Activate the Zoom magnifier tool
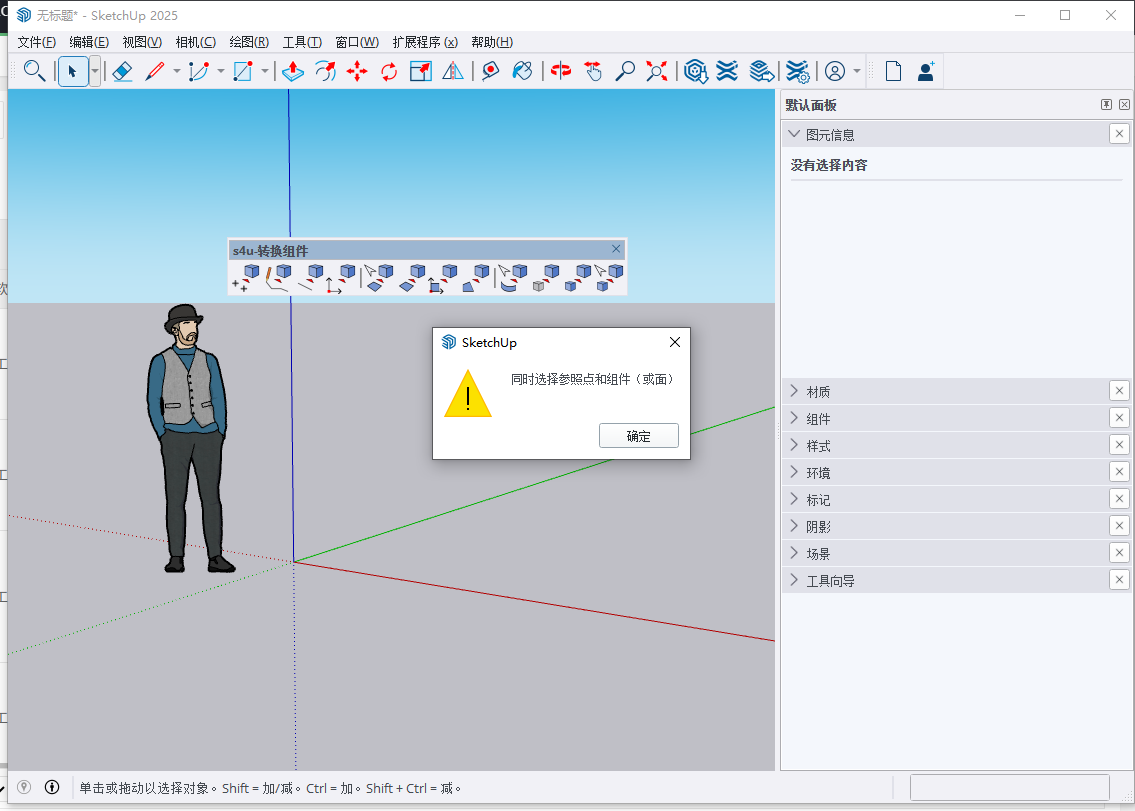 click(625, 71)
